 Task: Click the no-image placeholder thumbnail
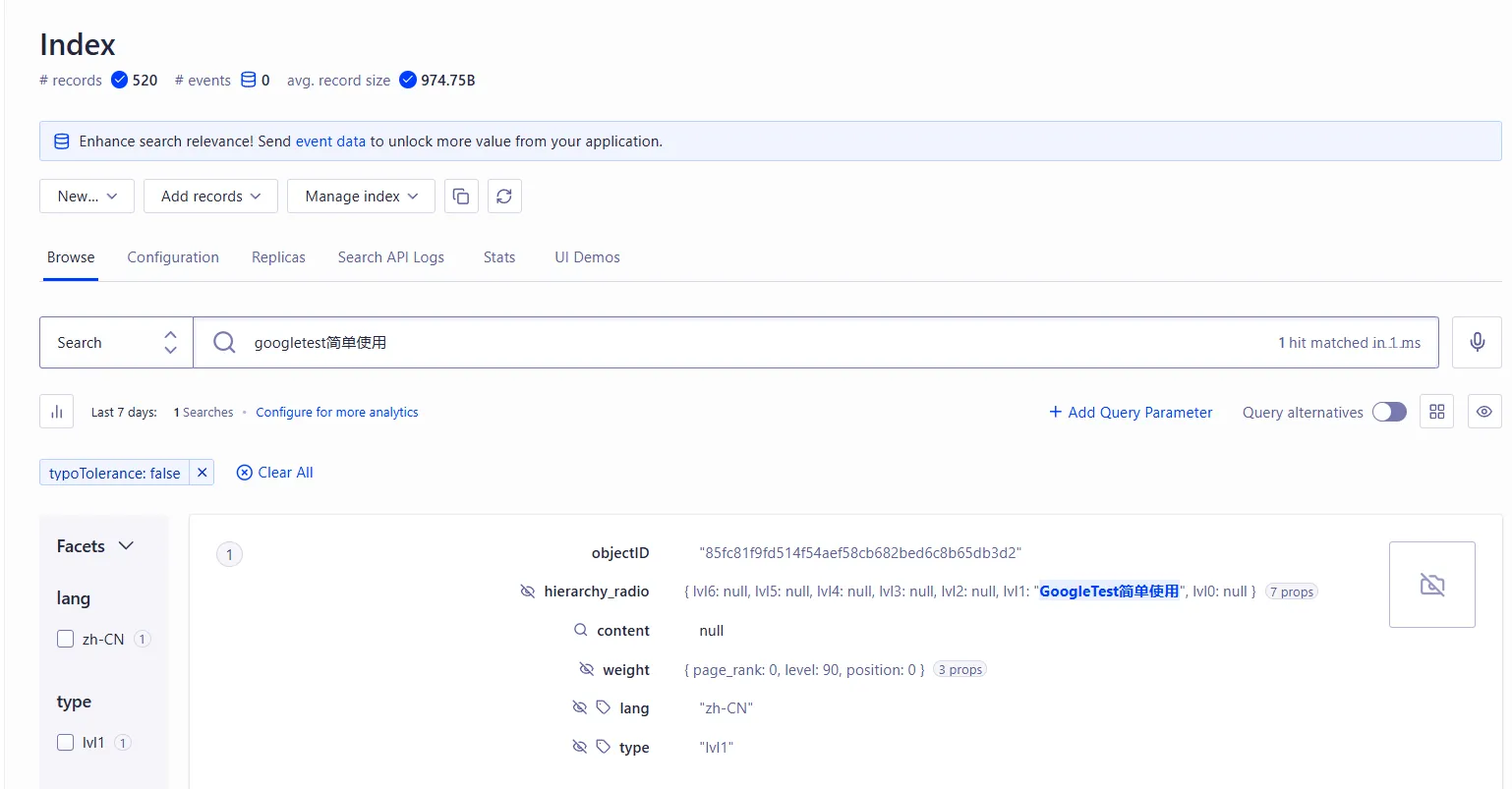click(1431, 585)
